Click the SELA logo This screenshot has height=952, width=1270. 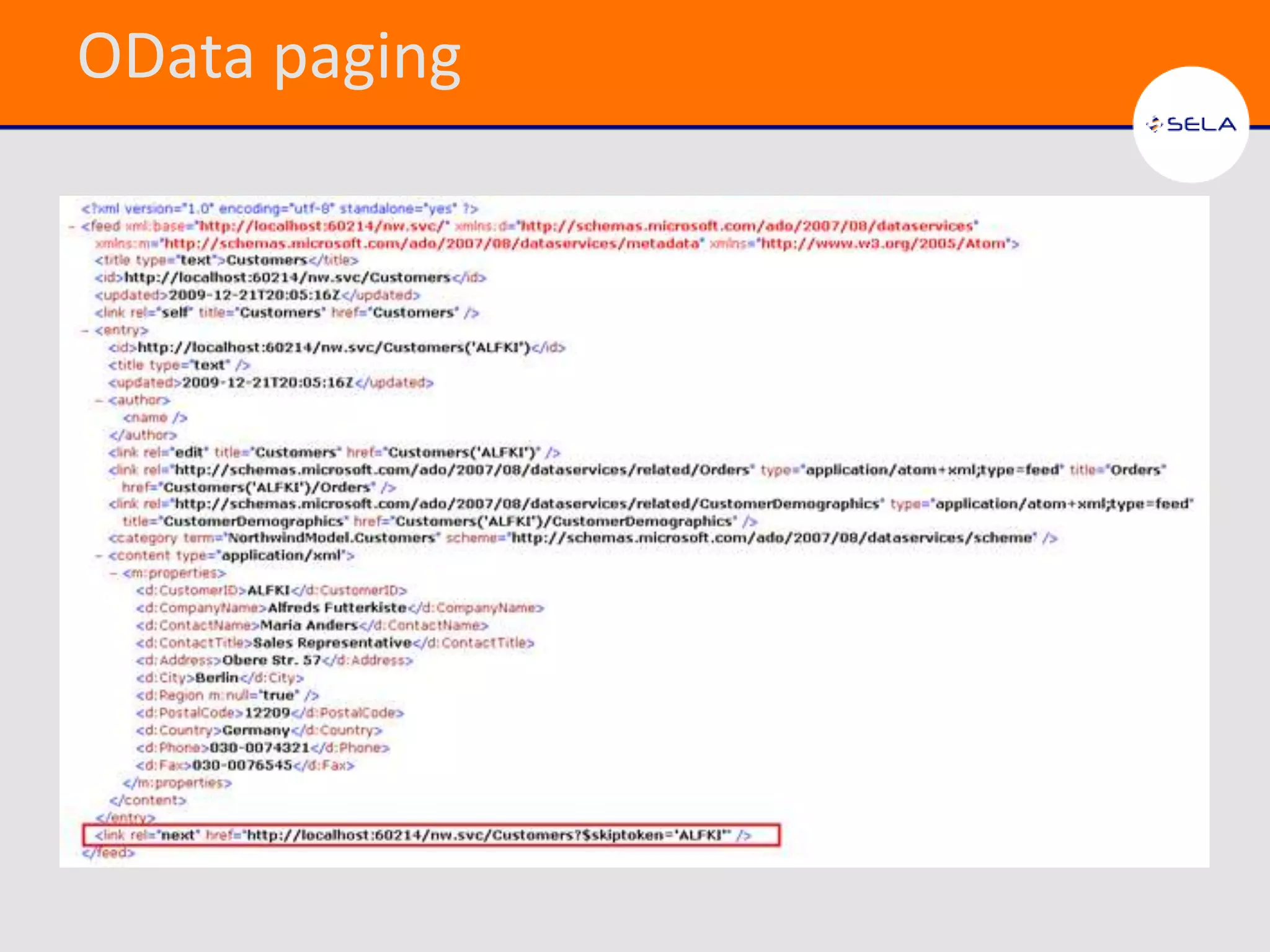point(1191,125)
